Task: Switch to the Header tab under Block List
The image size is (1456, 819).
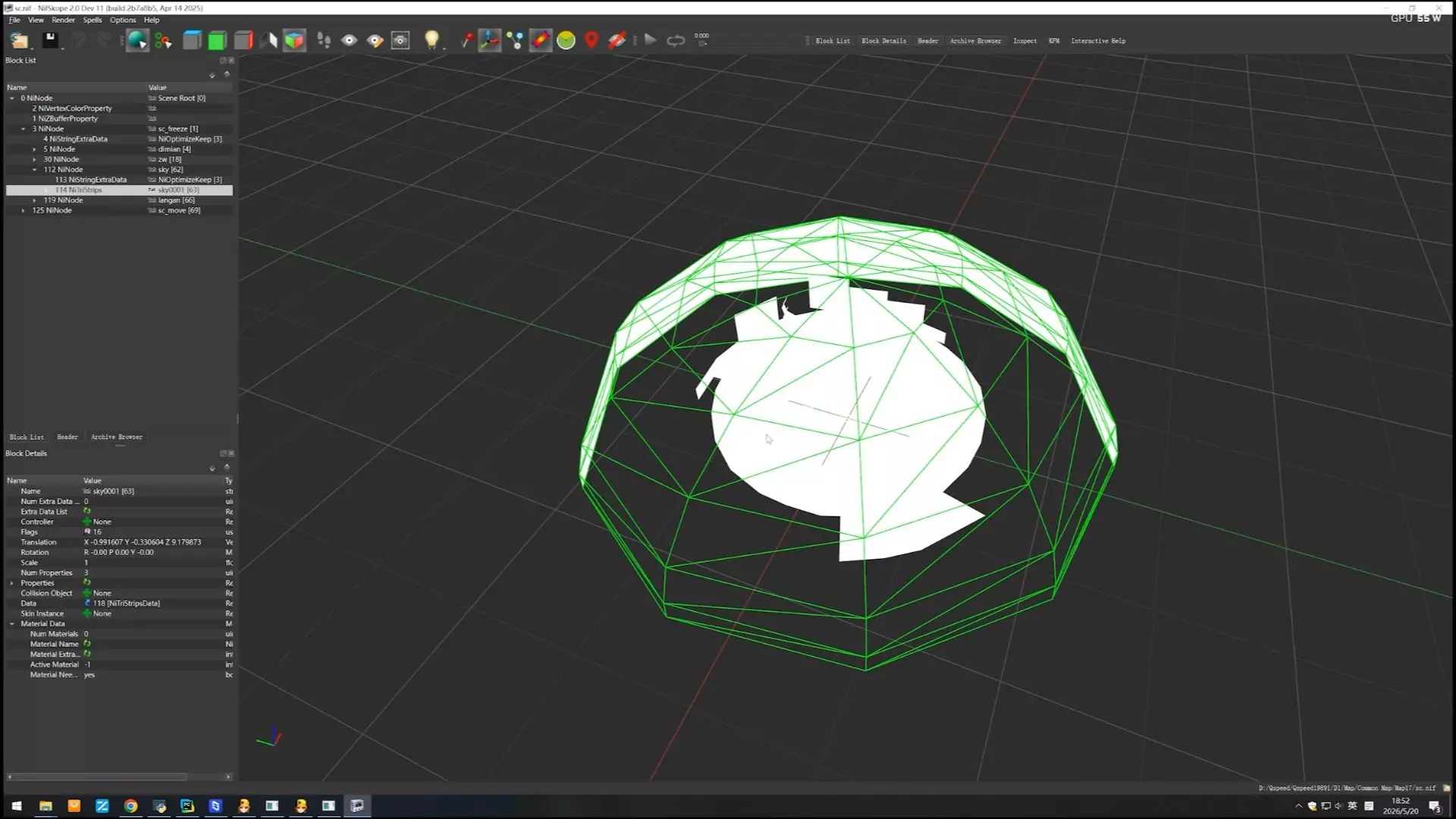Action: (x=67, y=438)
